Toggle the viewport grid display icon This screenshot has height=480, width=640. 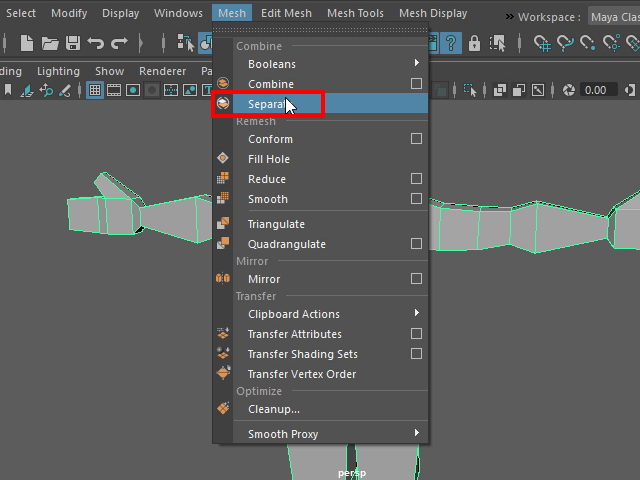(x=95, y=90)
